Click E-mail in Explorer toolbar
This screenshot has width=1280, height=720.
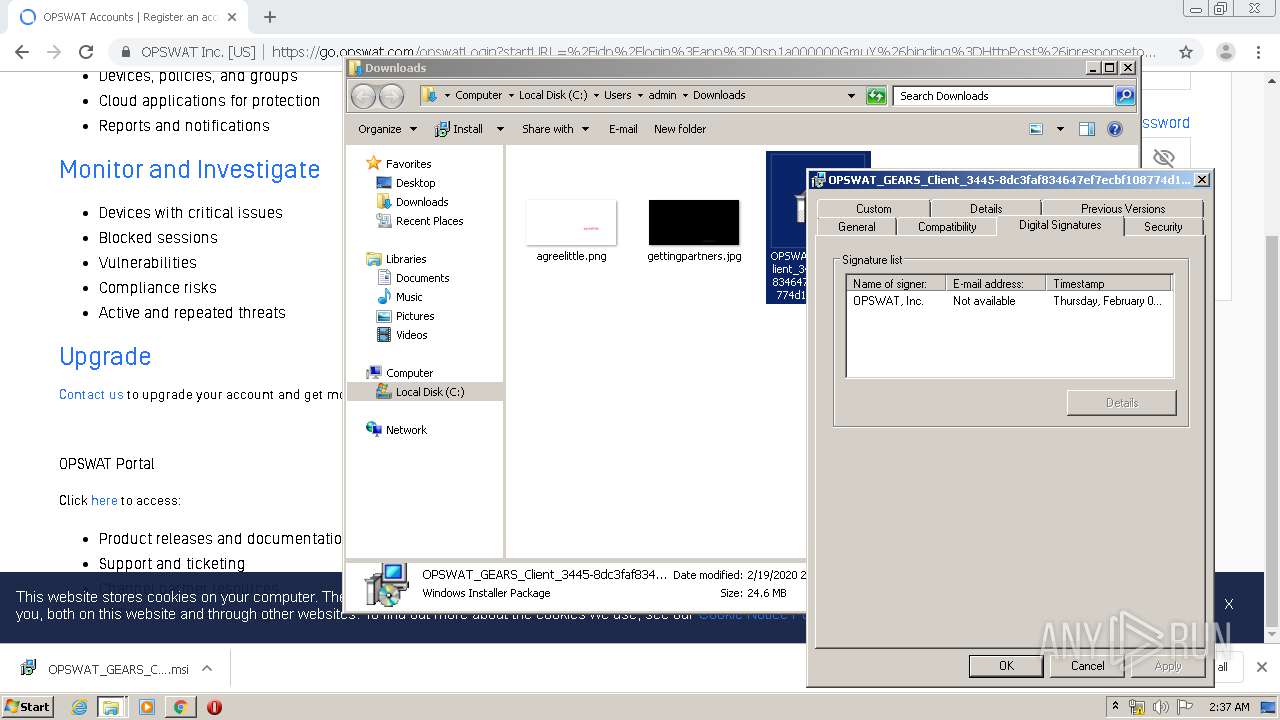[x=623, y=129]
